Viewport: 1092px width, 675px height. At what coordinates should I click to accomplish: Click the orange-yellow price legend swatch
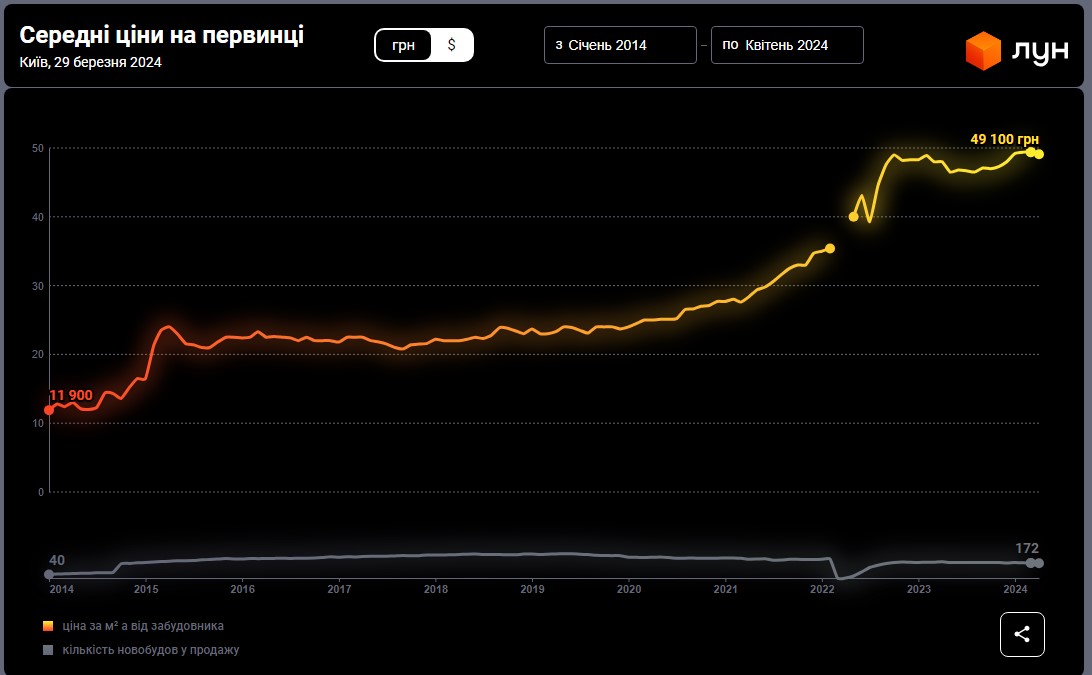tap(48, 626)
